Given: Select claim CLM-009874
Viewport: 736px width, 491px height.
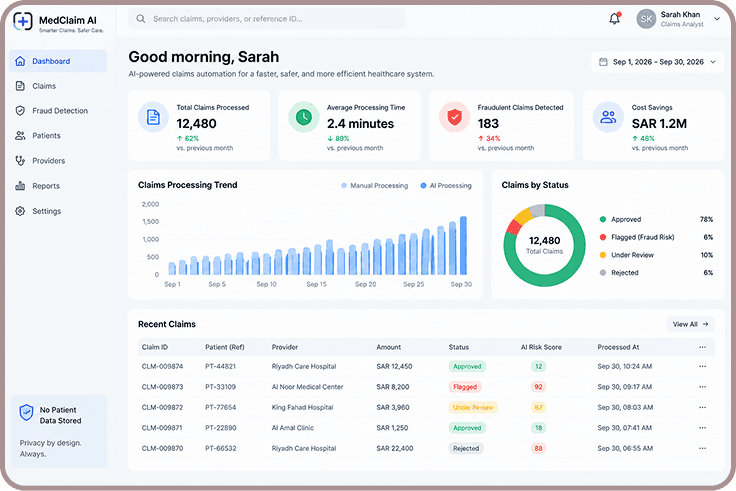Looking at the screenshot, I should tap(162, 367).
